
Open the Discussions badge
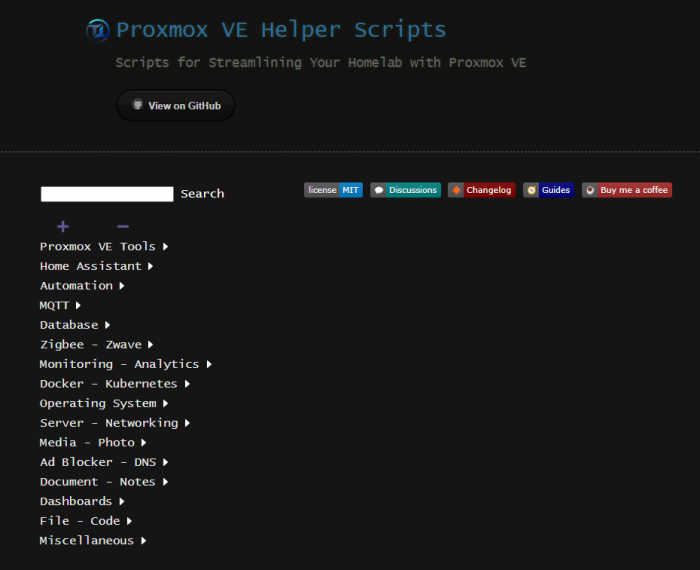(x=405, y=190)
